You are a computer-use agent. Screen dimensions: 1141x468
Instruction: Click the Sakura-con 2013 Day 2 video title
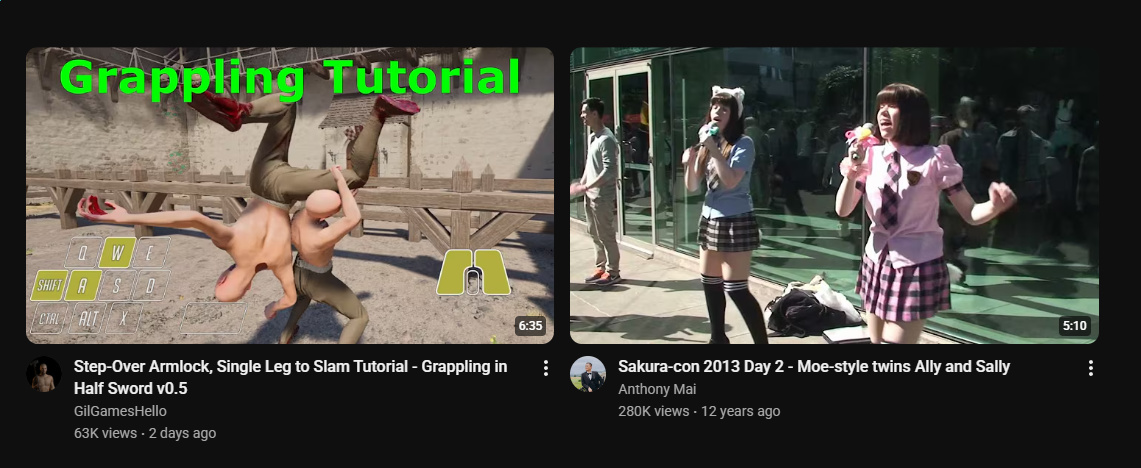coord(814,366)
